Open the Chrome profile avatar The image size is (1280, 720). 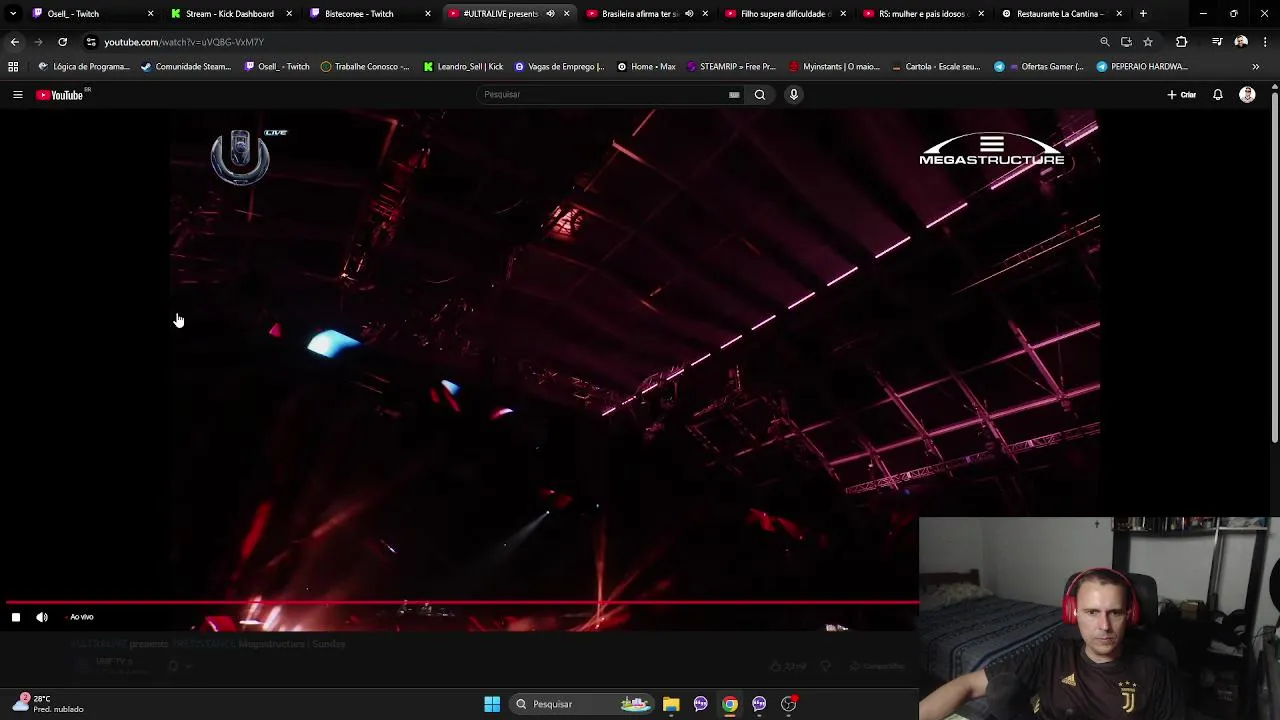pyautogui.click(x=1241, y=42)
